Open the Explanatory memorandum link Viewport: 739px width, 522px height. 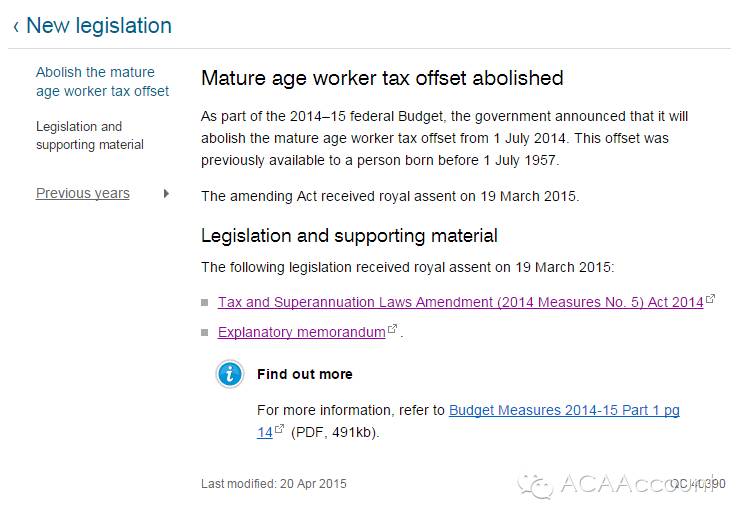301,332
